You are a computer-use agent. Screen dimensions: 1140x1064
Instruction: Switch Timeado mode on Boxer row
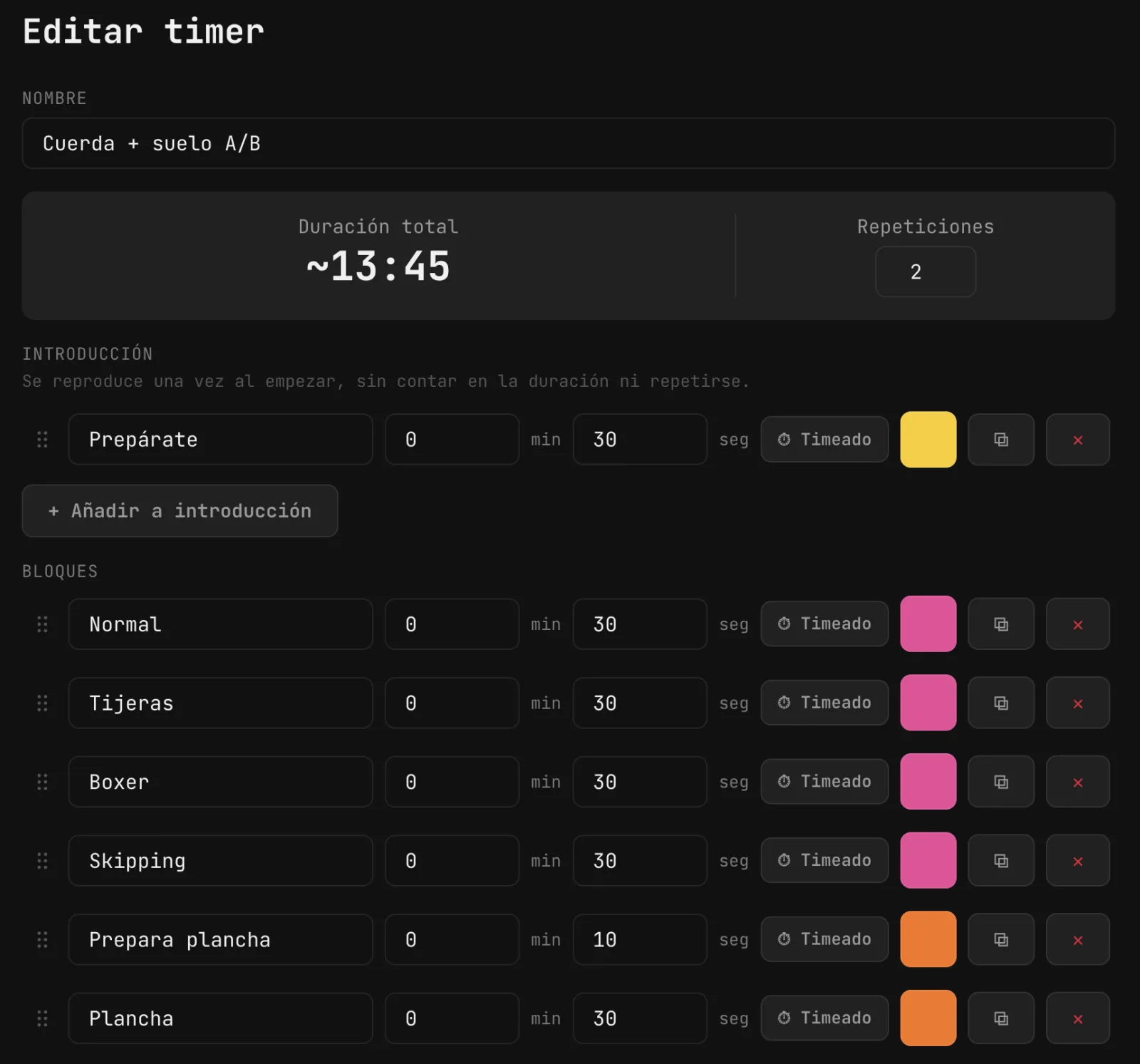click(x=824, y=782)
